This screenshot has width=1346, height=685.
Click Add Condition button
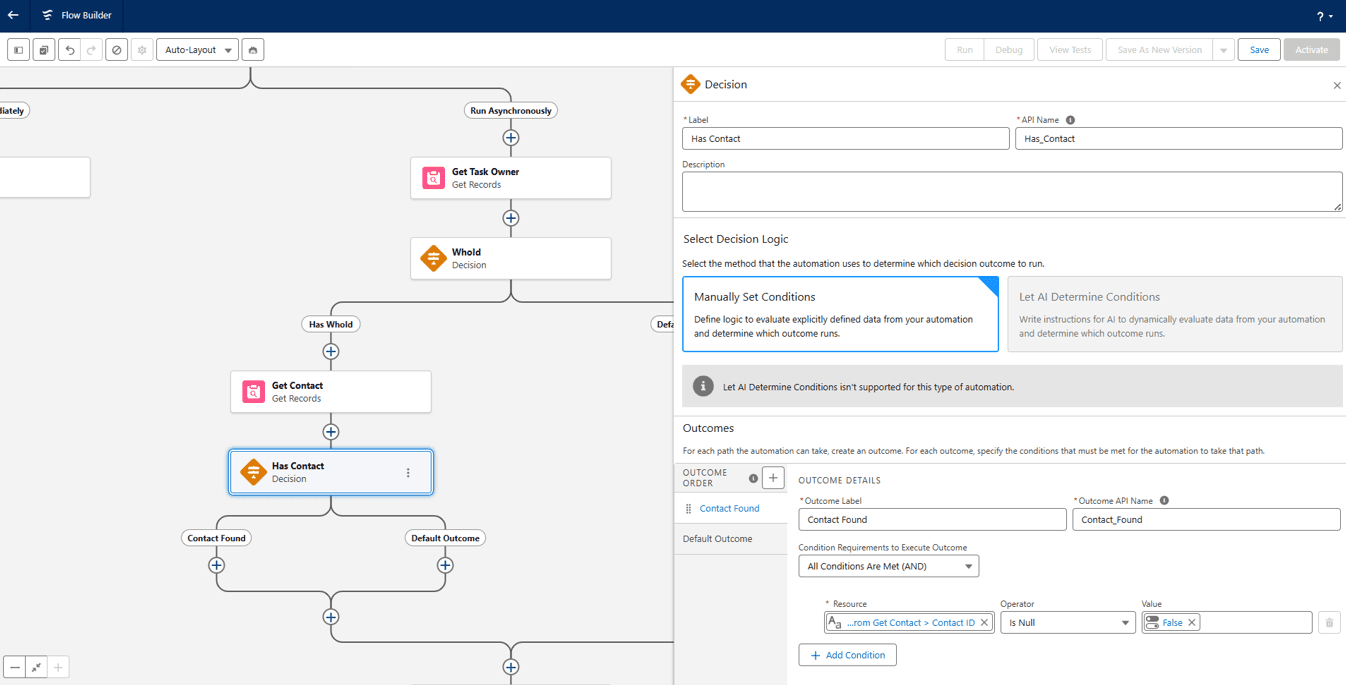coord(847,655)
